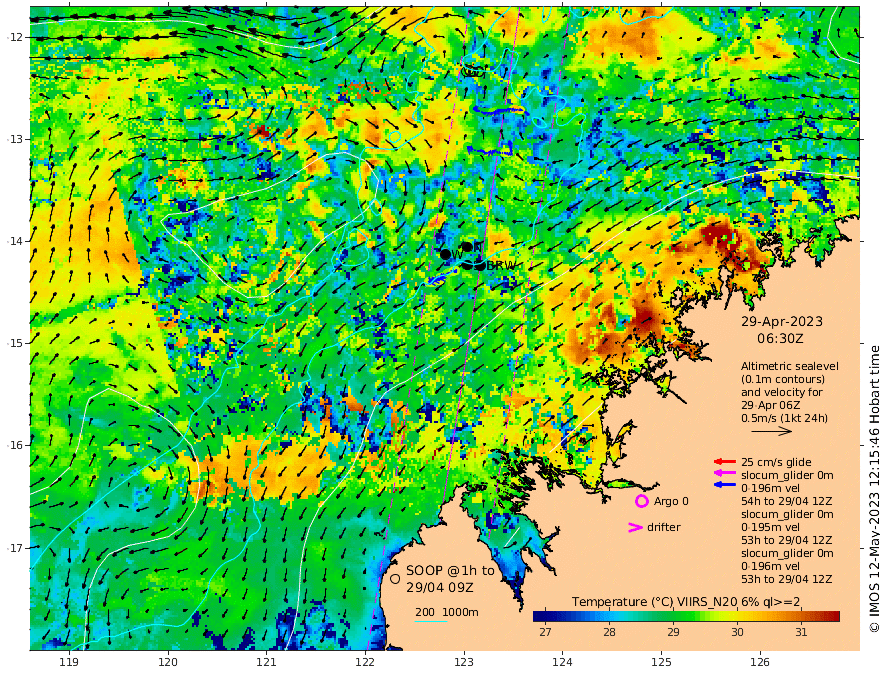Click the magenta drifter arrowhead legend icon

(635, 527)
